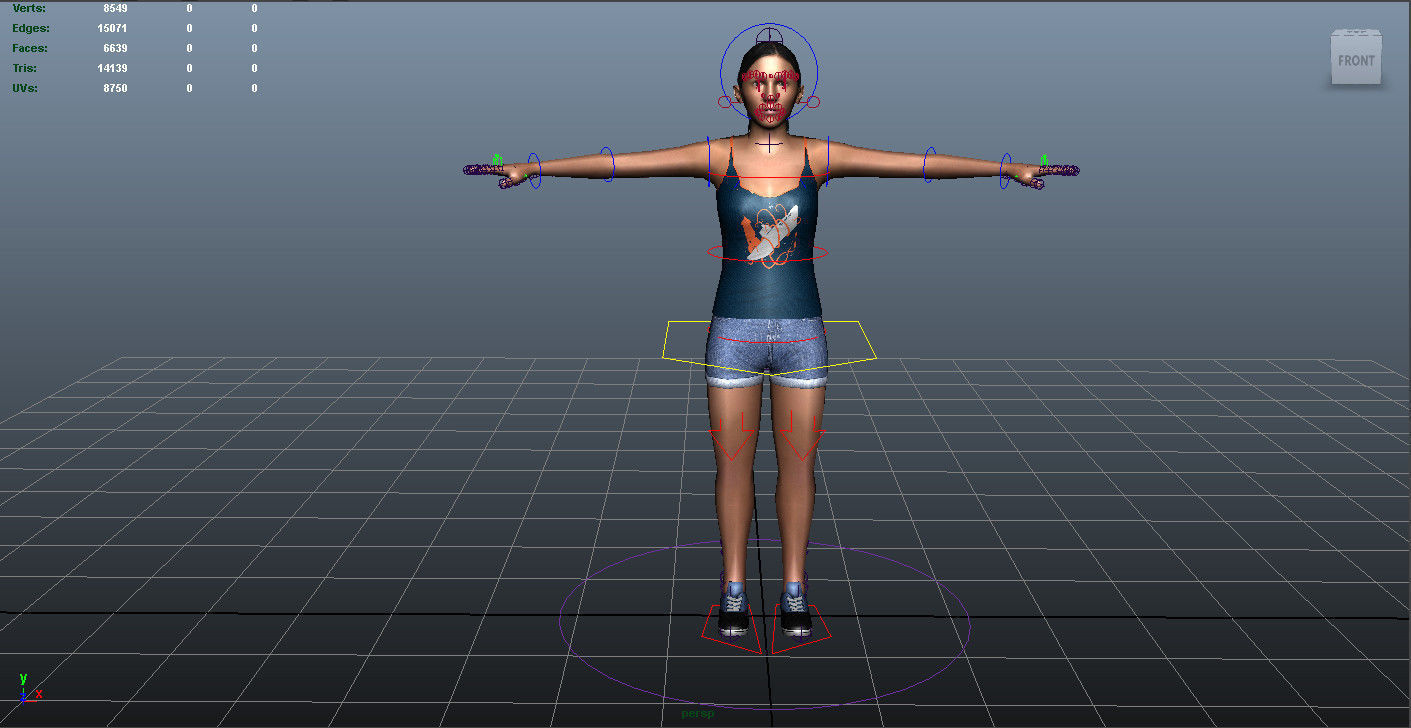Click the 'UVs:' heads-up label
This screenshot has height=728, width=1411.
pyautogui.click(x=27, y=88)
